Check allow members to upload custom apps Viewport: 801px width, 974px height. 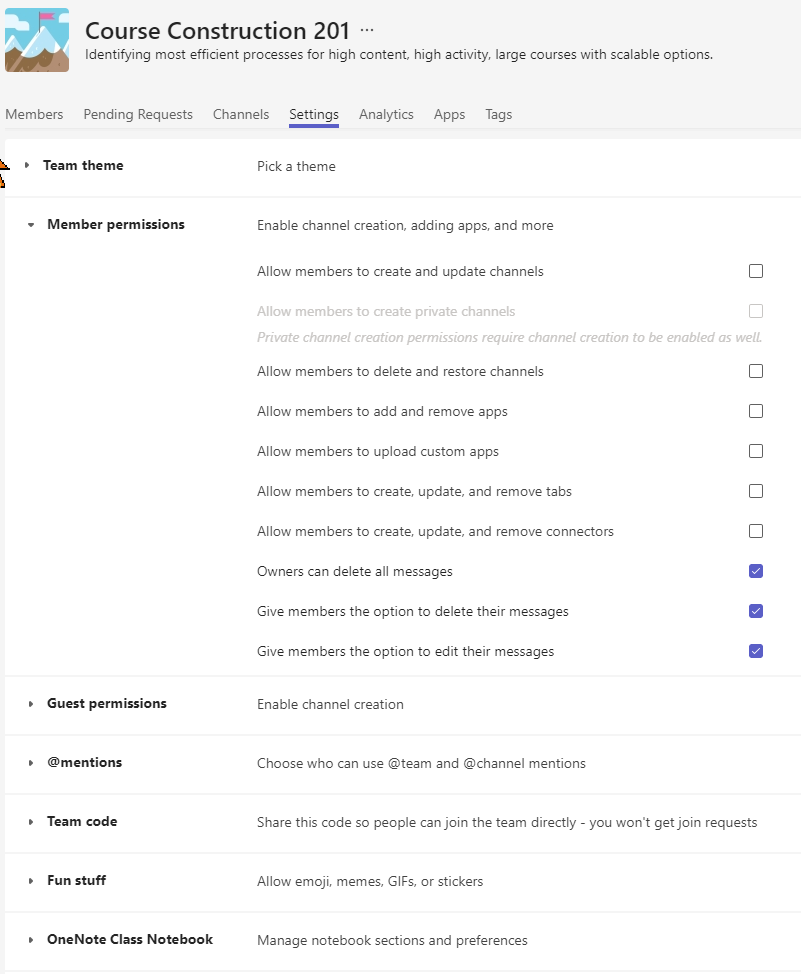click(x=756, y=451)
